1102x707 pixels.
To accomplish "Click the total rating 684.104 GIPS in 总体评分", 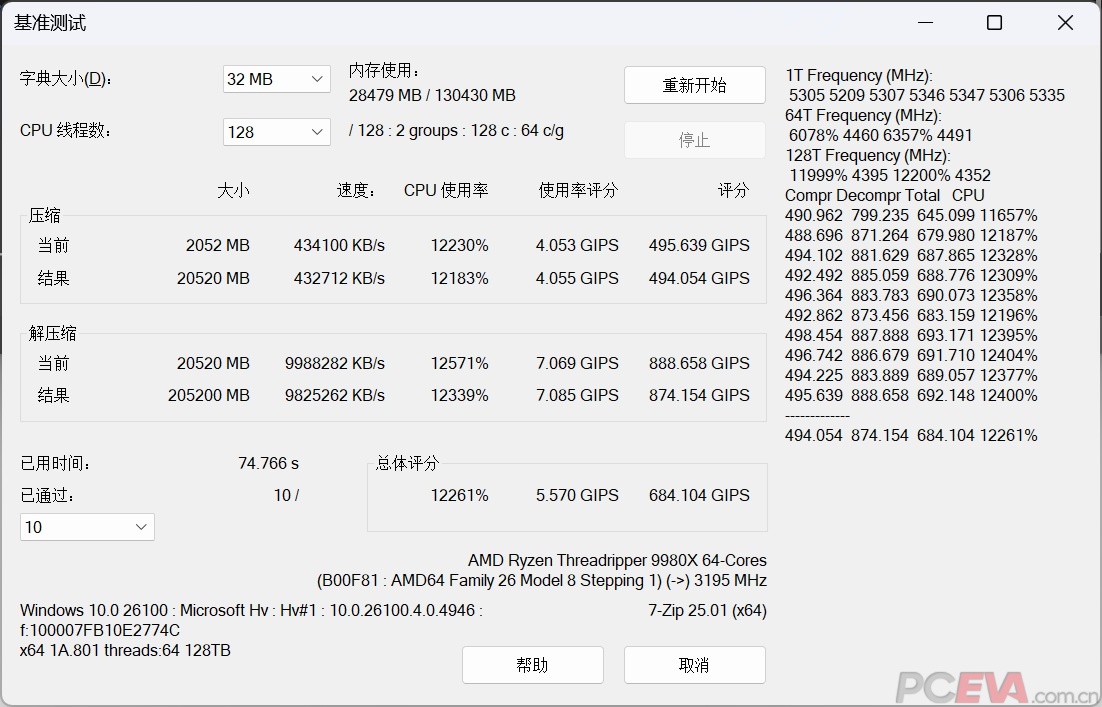I will (698, 495).
